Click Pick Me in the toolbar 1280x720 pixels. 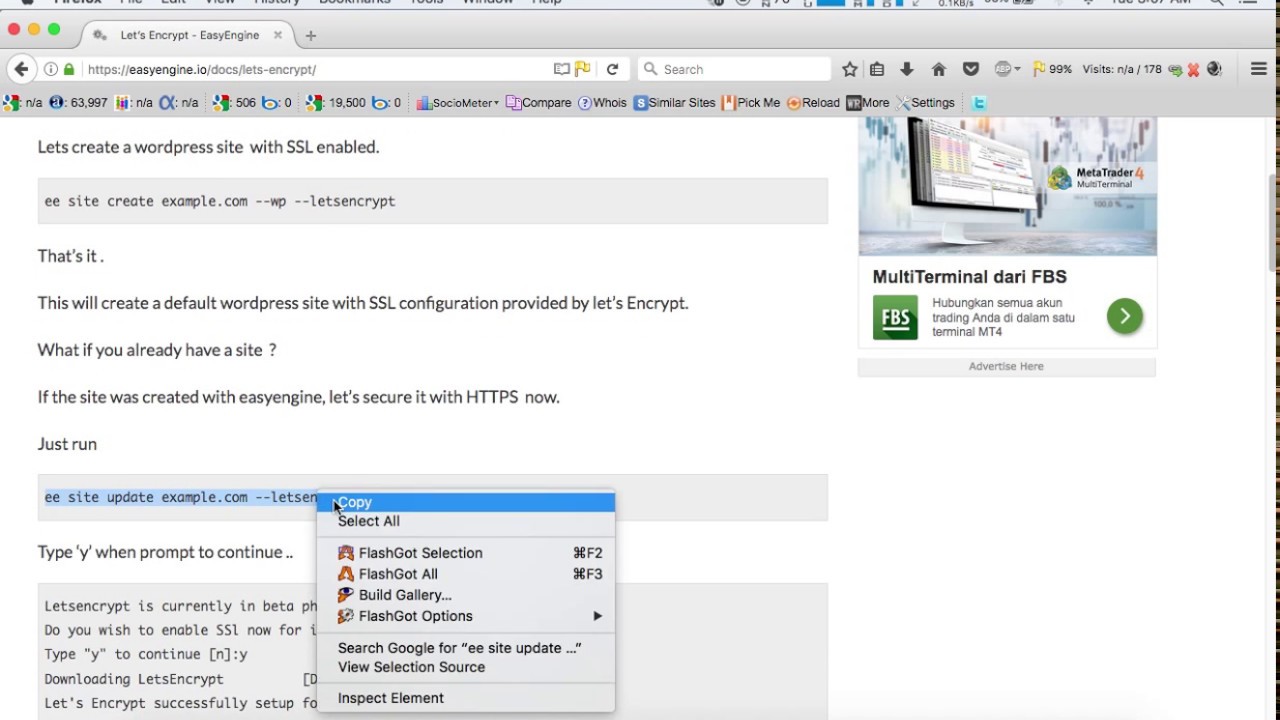pyautogui.click(x=751, y=102)
